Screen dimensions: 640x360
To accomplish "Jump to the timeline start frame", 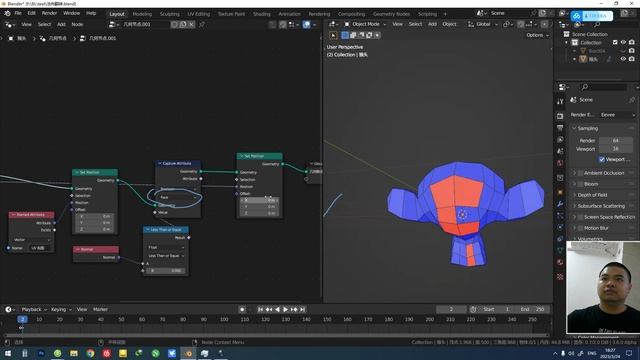I will coord(260,310).
